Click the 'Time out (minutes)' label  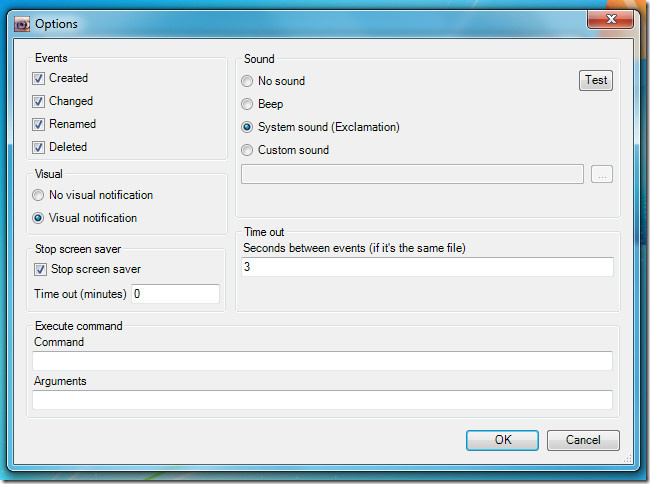tap(80, 294)
